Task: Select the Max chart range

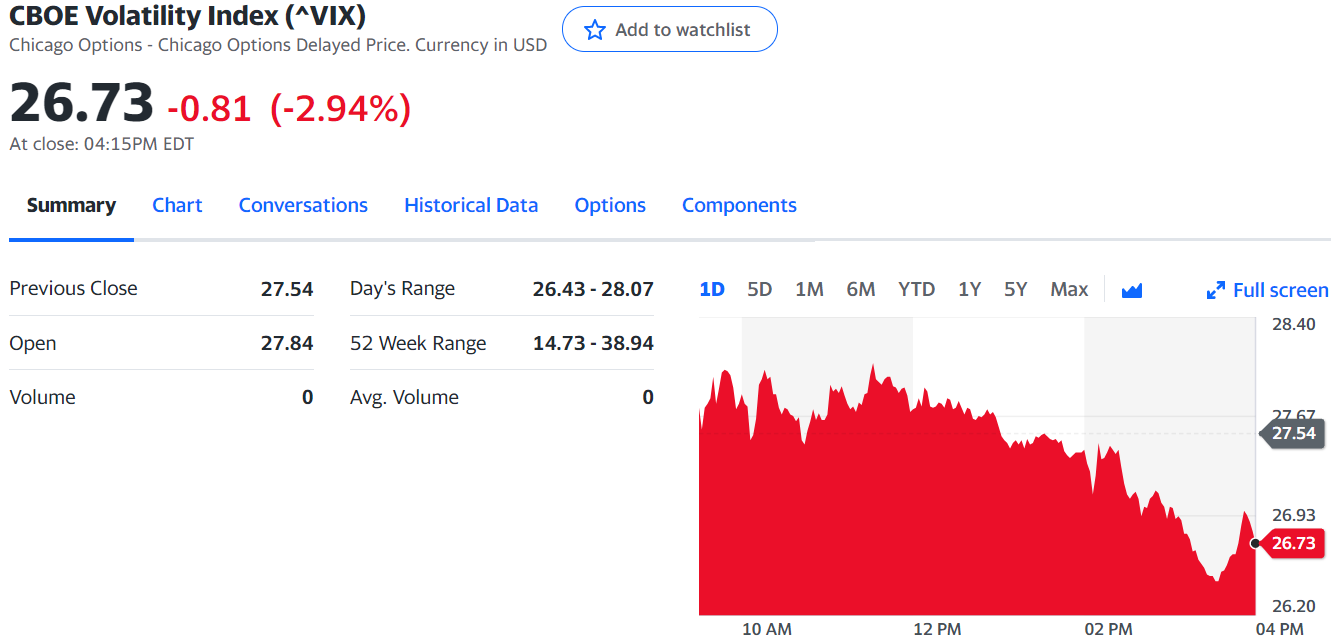Action: click(1069, 289)
